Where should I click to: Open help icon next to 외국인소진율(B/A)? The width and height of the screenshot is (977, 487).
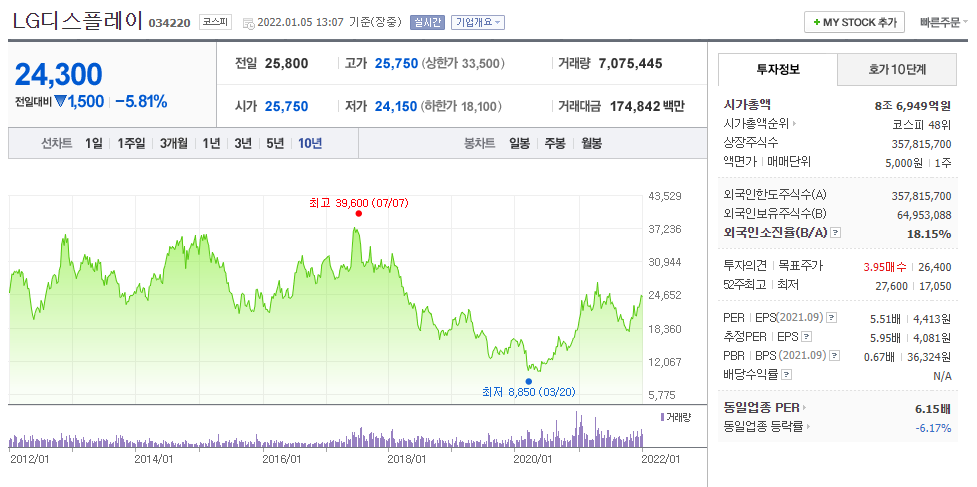[x=836, y=233]
